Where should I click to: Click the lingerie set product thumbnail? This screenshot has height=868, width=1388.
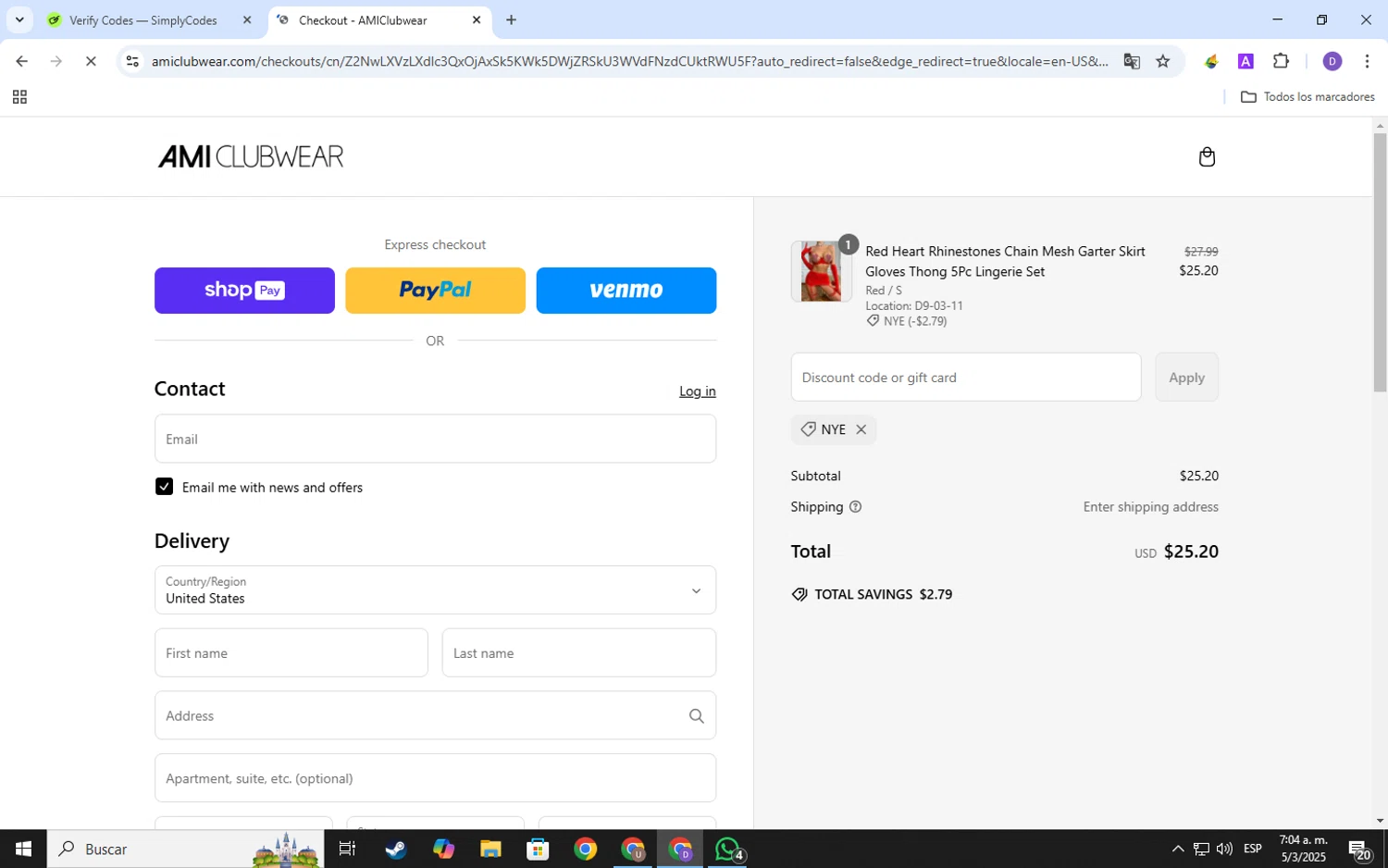click(x=821, y=271)
